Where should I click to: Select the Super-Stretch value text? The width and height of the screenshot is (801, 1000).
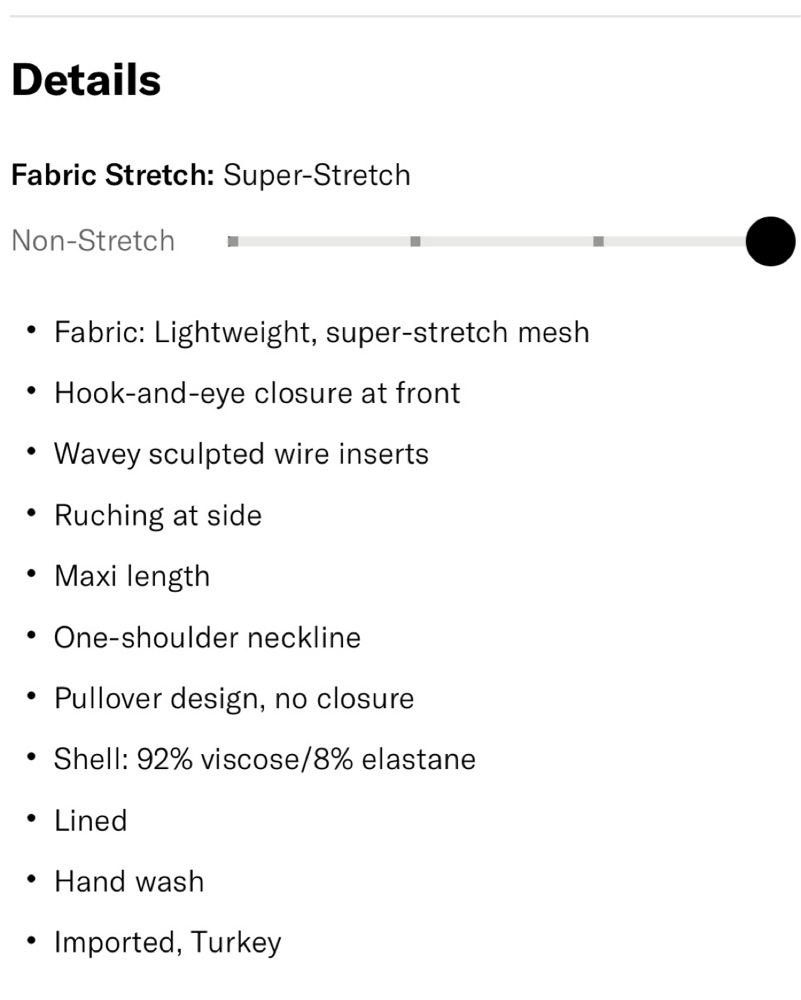tap(316, 175)
